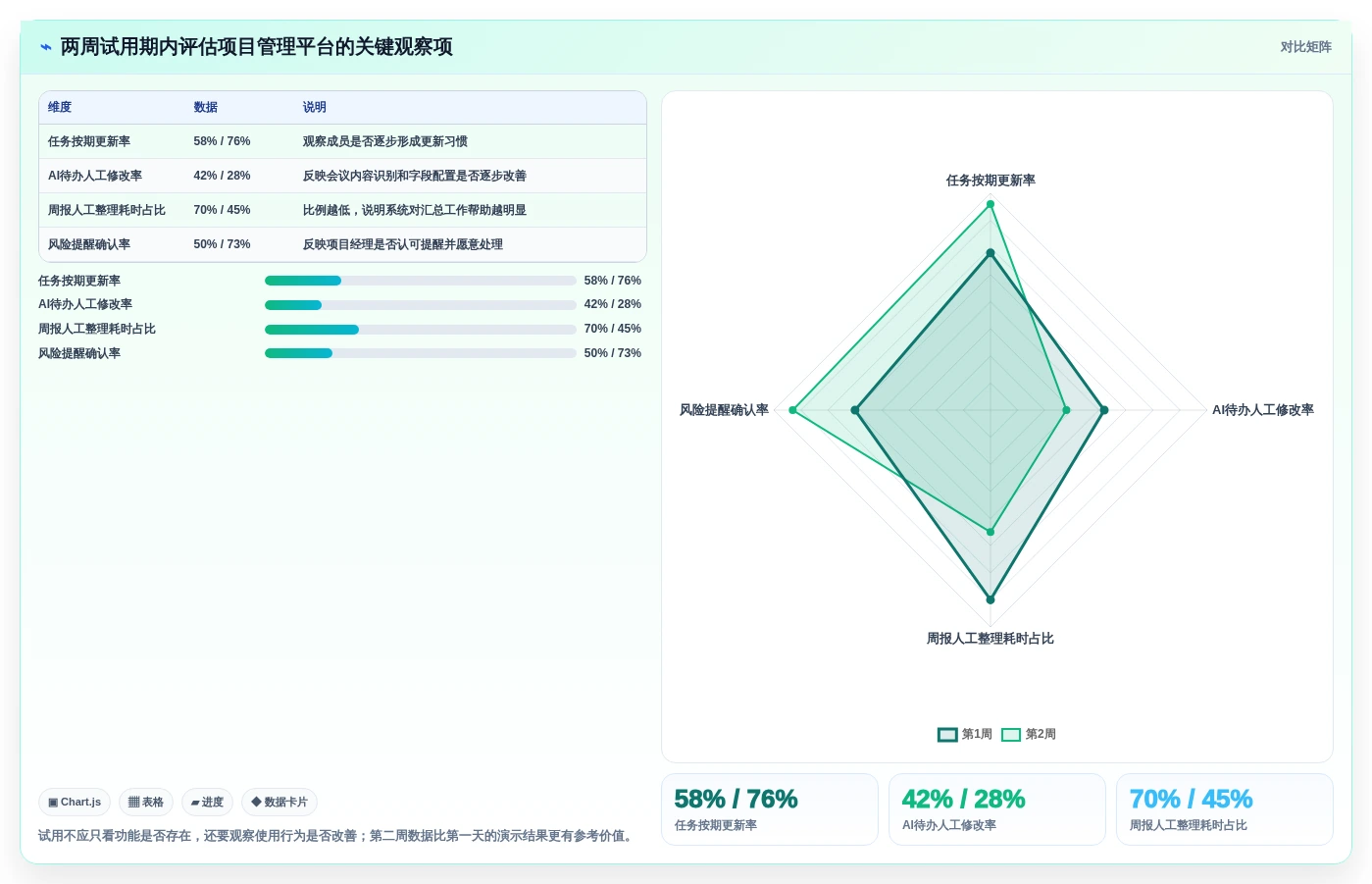Click the 风险提醒确认率 progress bar

click(x=421, y=353)
